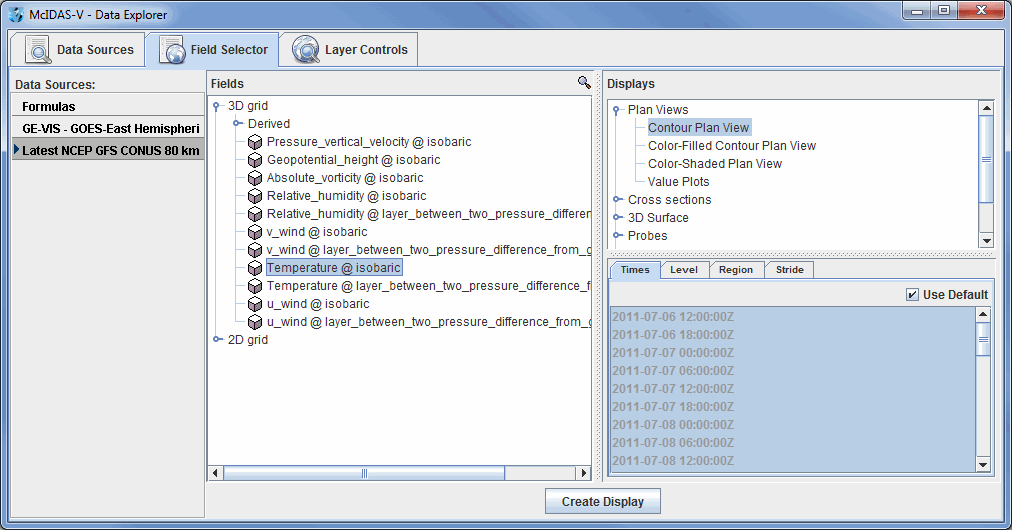
Task: Select Absolute_vorticity @ isobaric field
Action: tap(345, 178)
